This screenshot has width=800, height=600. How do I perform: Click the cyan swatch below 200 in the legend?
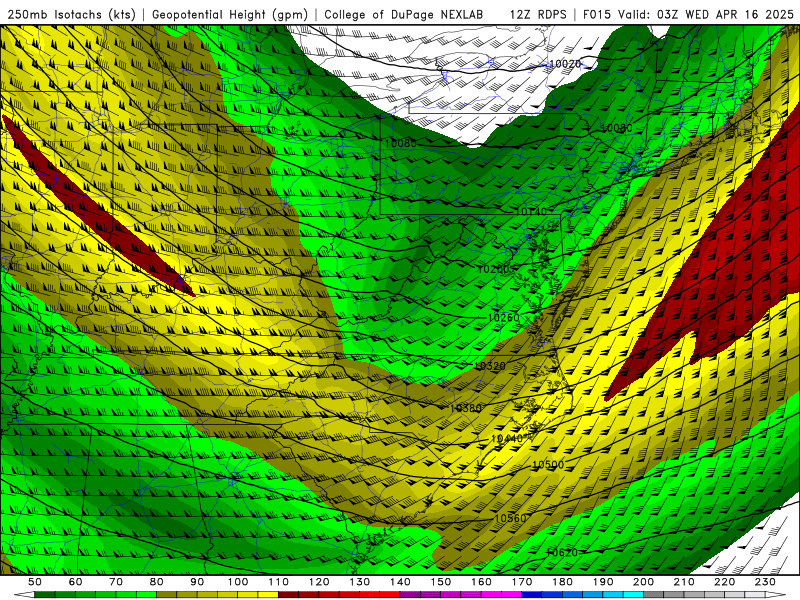click(633, 595)
